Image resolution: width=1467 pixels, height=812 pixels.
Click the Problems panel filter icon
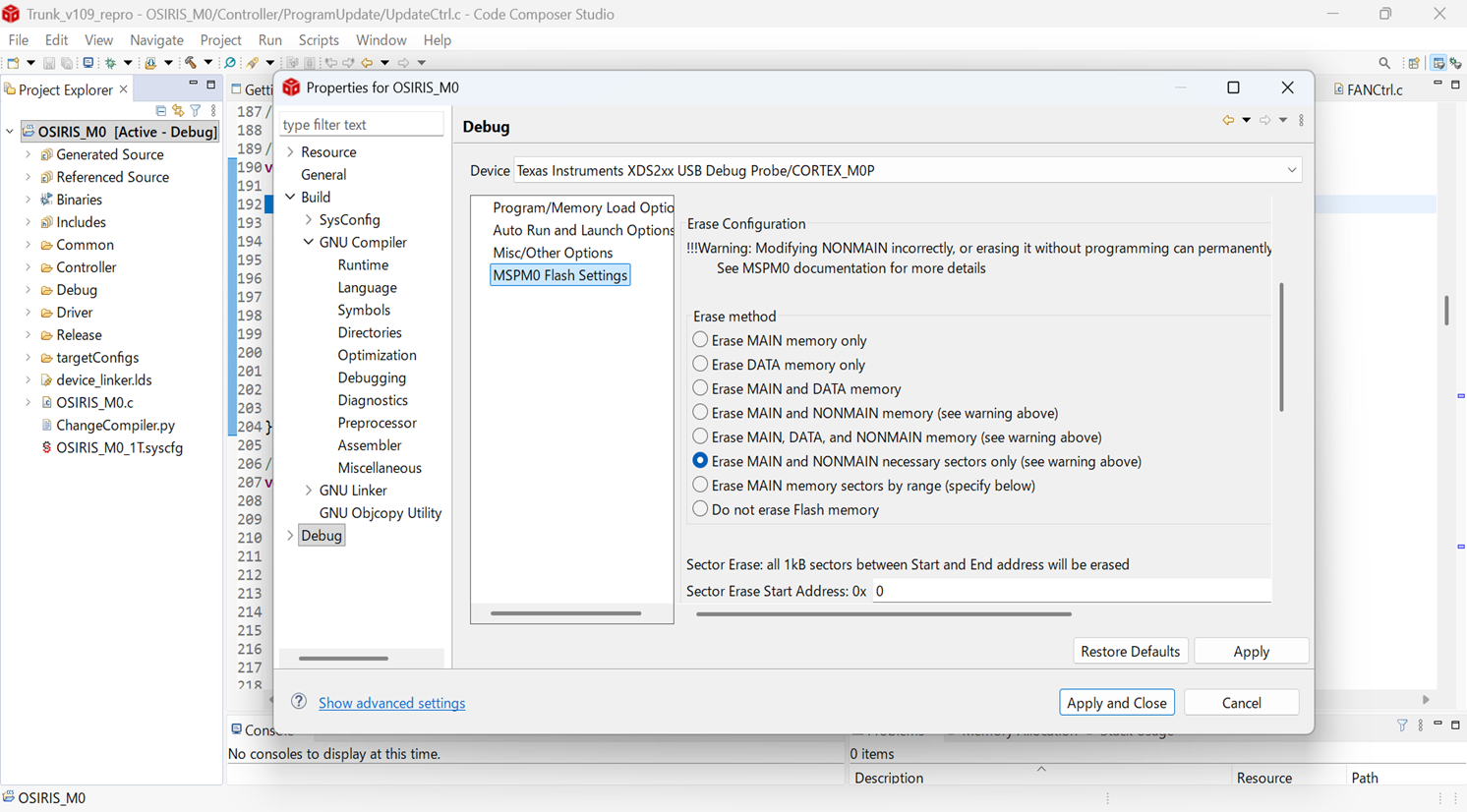click(x=1402, y=725)
